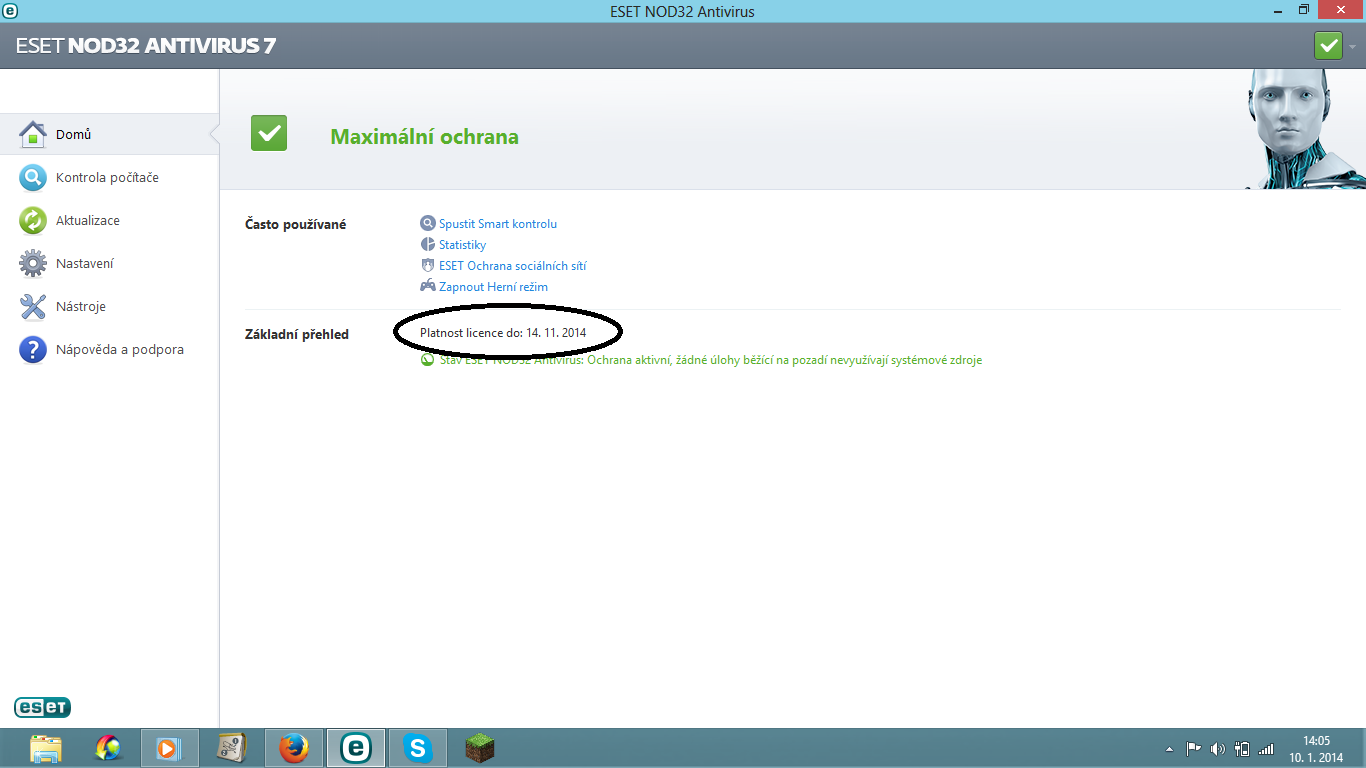The image size is (1366, 768).
Task: Click the green Stav ESET NOD32 Antivirus status link
Action: pyautogui.click(x=710, y=360)
